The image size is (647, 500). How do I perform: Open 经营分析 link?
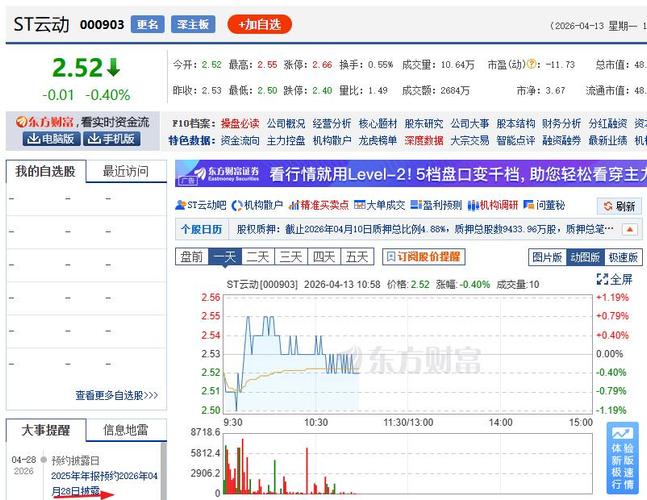click(x=332, y=123)
